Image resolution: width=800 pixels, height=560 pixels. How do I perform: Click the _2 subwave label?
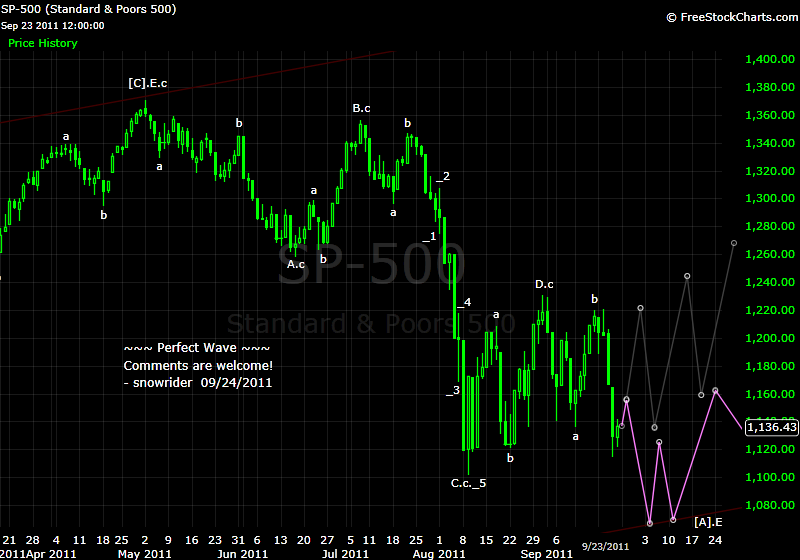(x=443, y=176)
